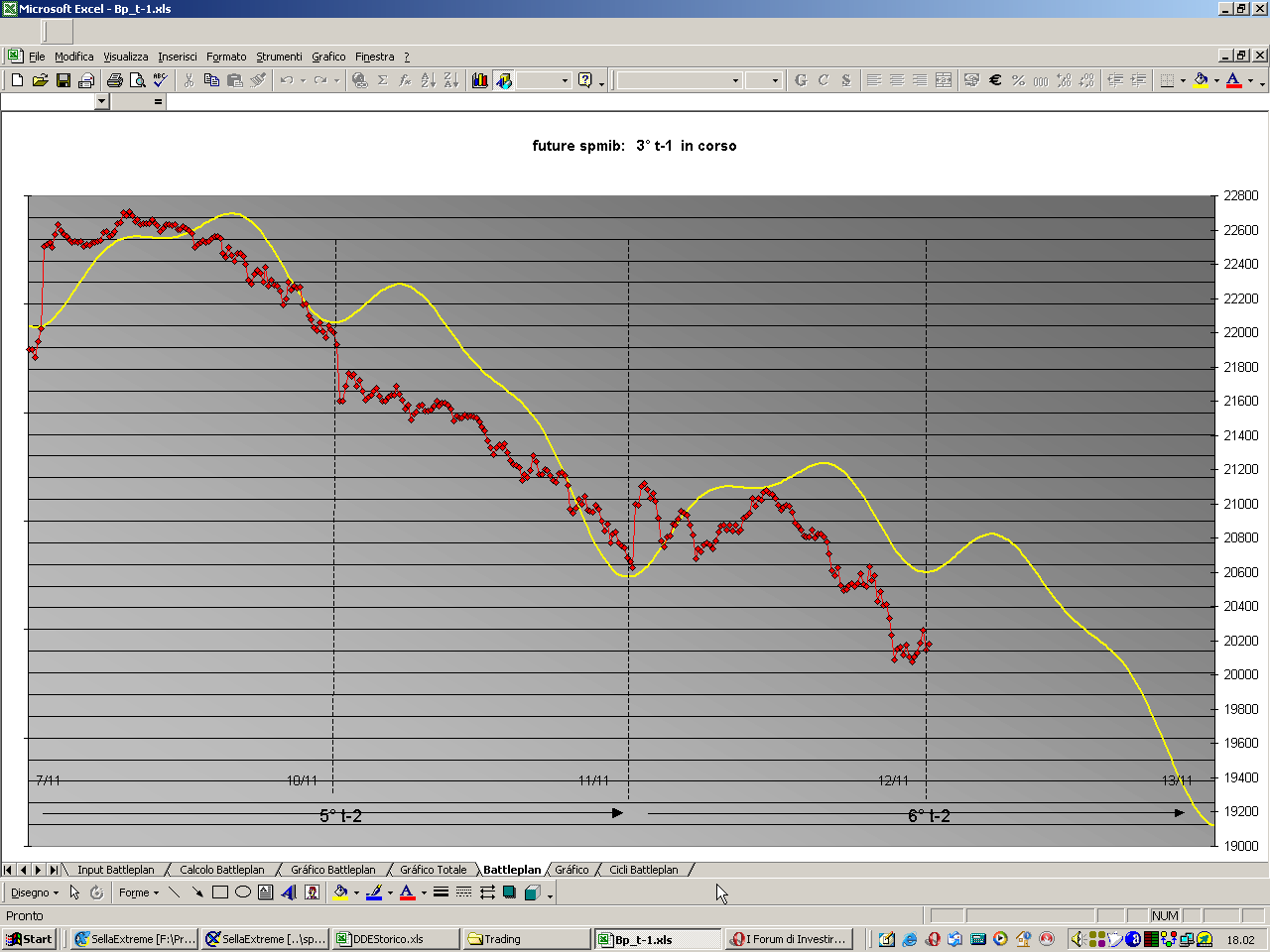The image size is (1270, 952).
Task: Open a file using the folder icon
Action: (x=40, y=80)
